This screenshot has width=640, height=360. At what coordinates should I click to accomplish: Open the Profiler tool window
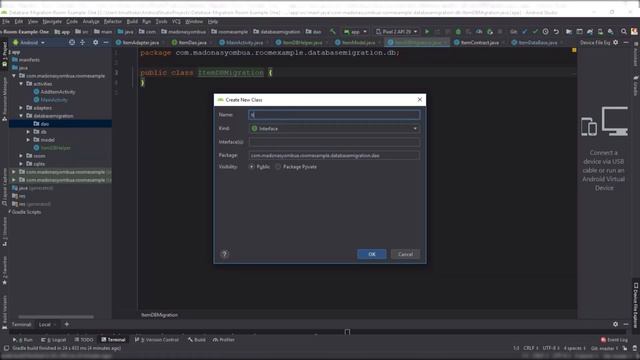(x=224, y=340)
